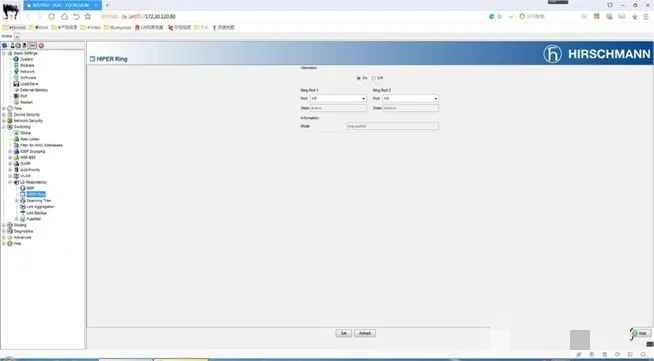This screenshot has width=654, height=361.
Task: Click the Reload button
Action: [x=365, y=333]
